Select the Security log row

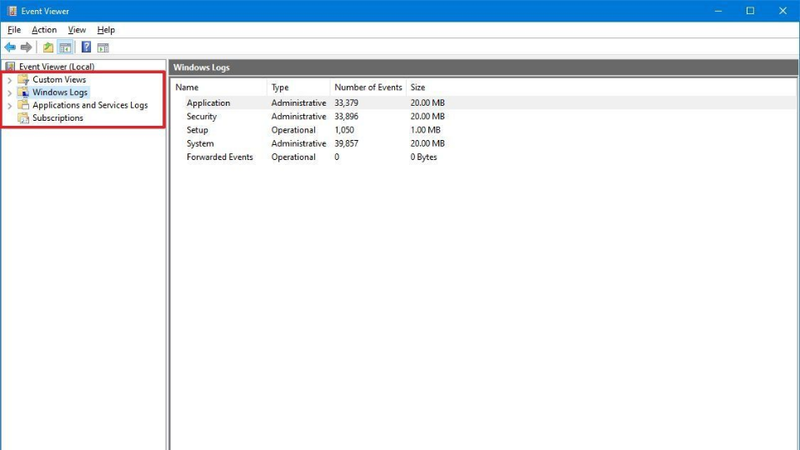(x=484, y=116)
